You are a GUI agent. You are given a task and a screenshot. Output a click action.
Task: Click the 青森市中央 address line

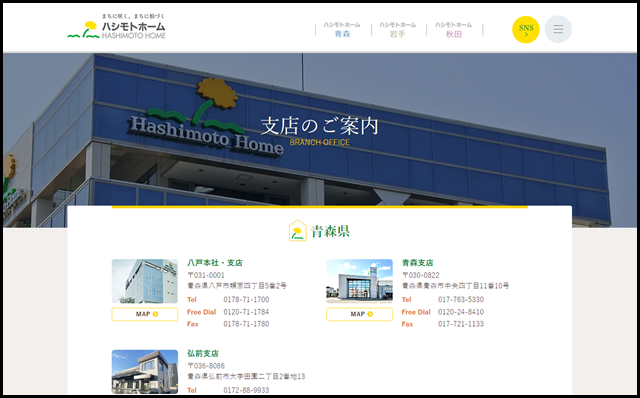456,286
